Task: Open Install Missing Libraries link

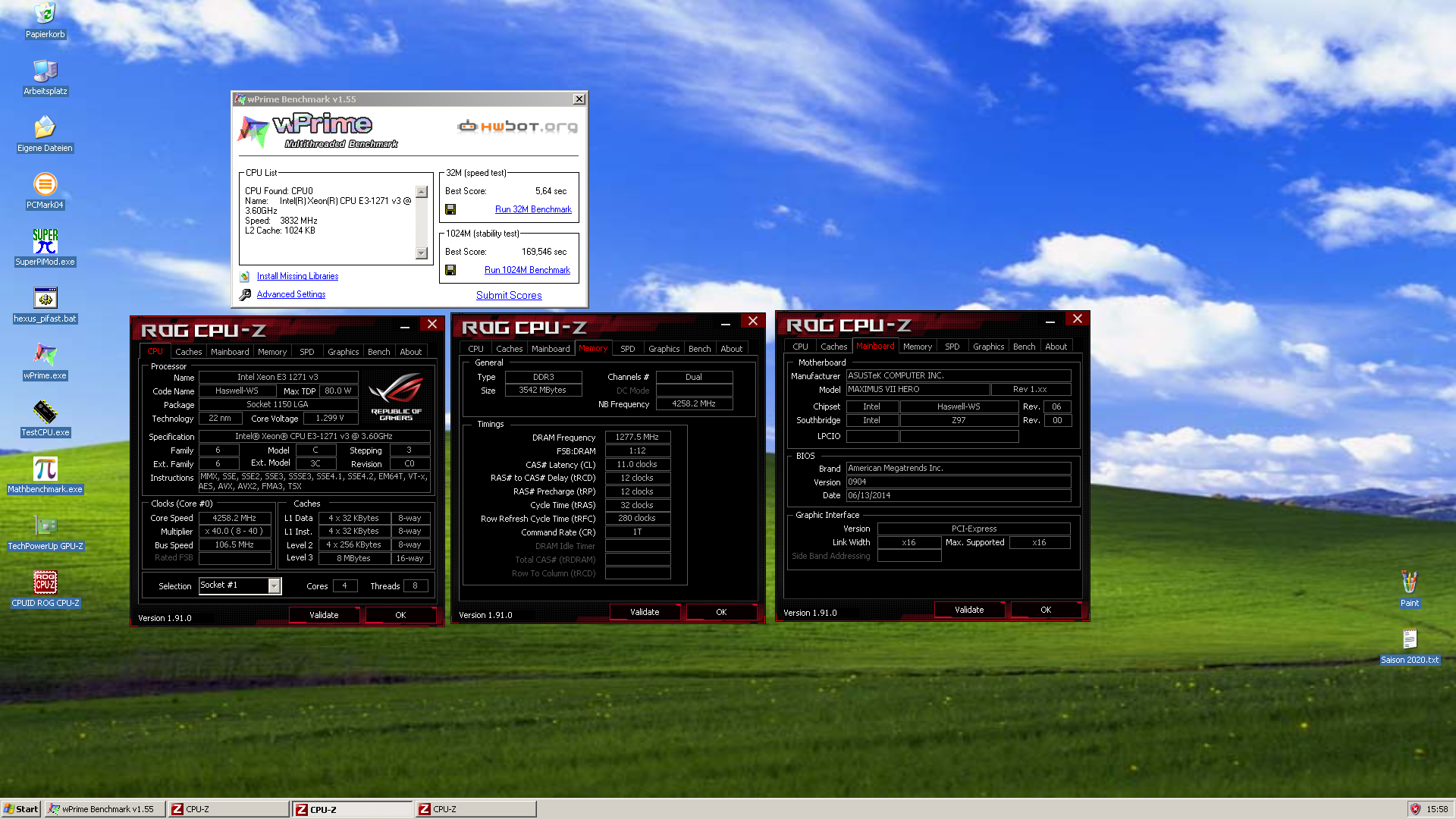Action: click(297, 276)
